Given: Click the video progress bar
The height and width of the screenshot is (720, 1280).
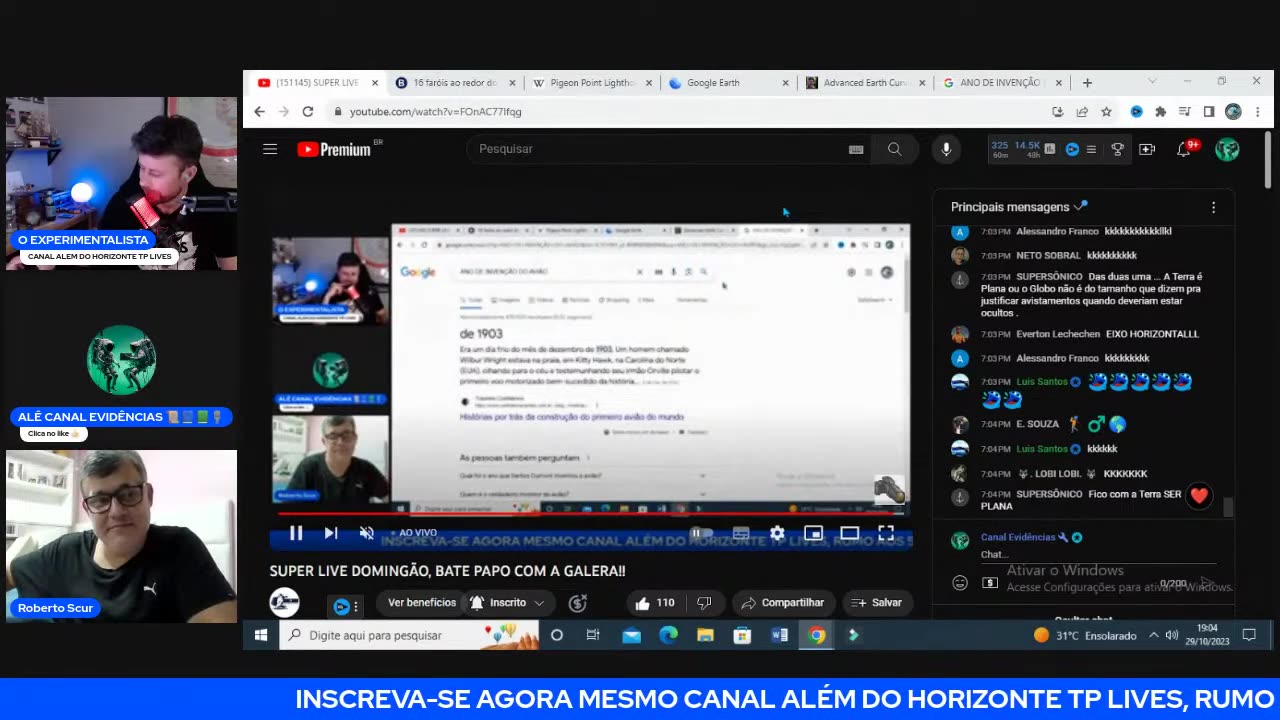Looking at the screenshot, I should 590,515.
